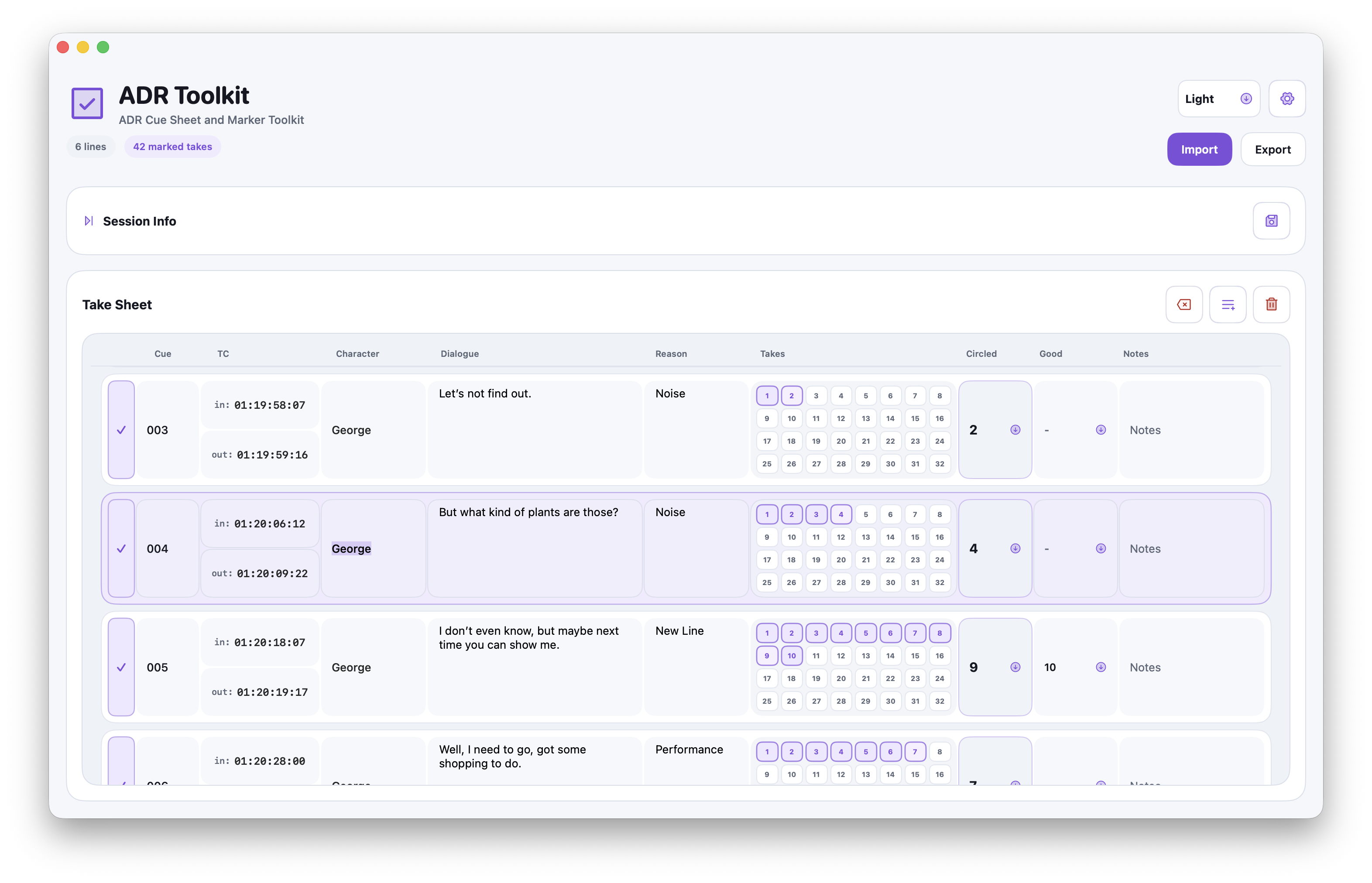Open the settings gear
The width and height of the screenshot is (1372, 883).
[1287, 98]
